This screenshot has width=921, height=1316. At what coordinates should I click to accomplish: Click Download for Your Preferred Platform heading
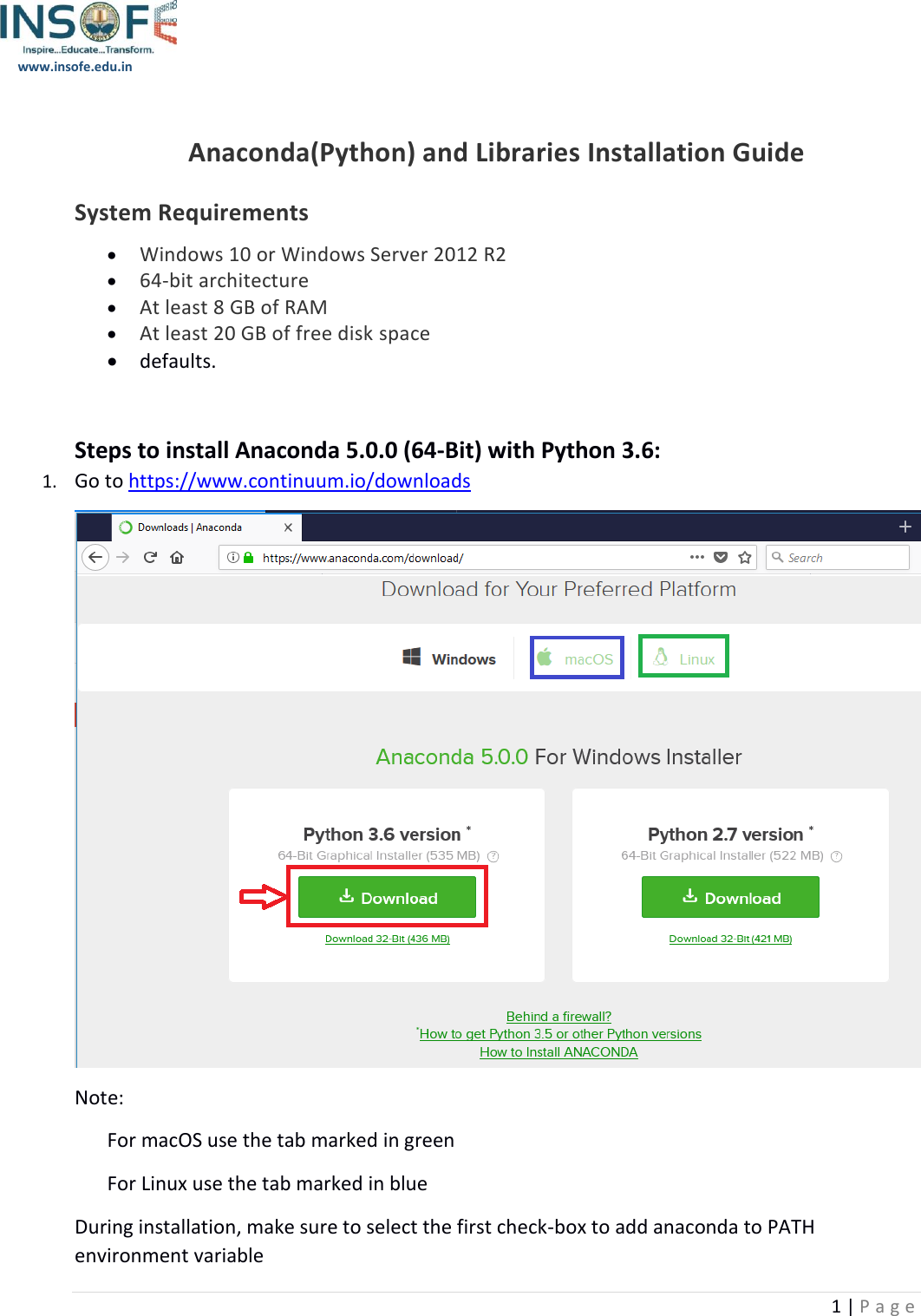click(558, 589)
